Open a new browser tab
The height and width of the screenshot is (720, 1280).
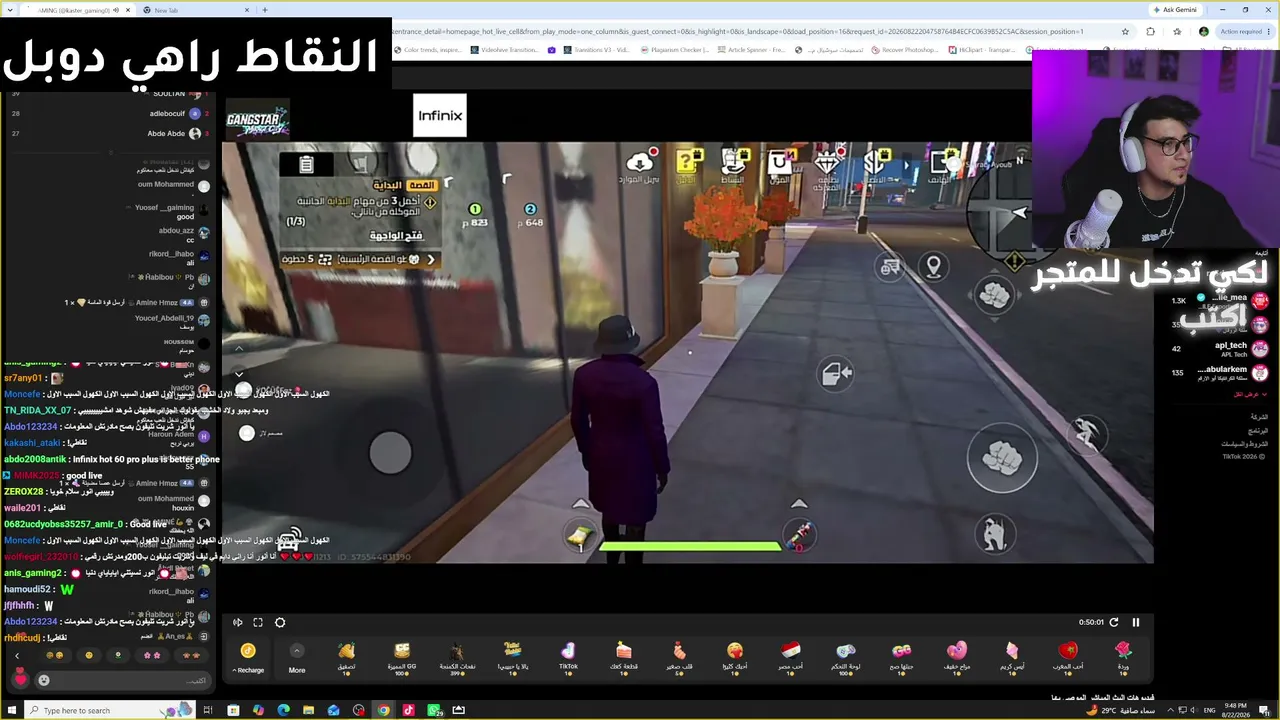(265, 10)
